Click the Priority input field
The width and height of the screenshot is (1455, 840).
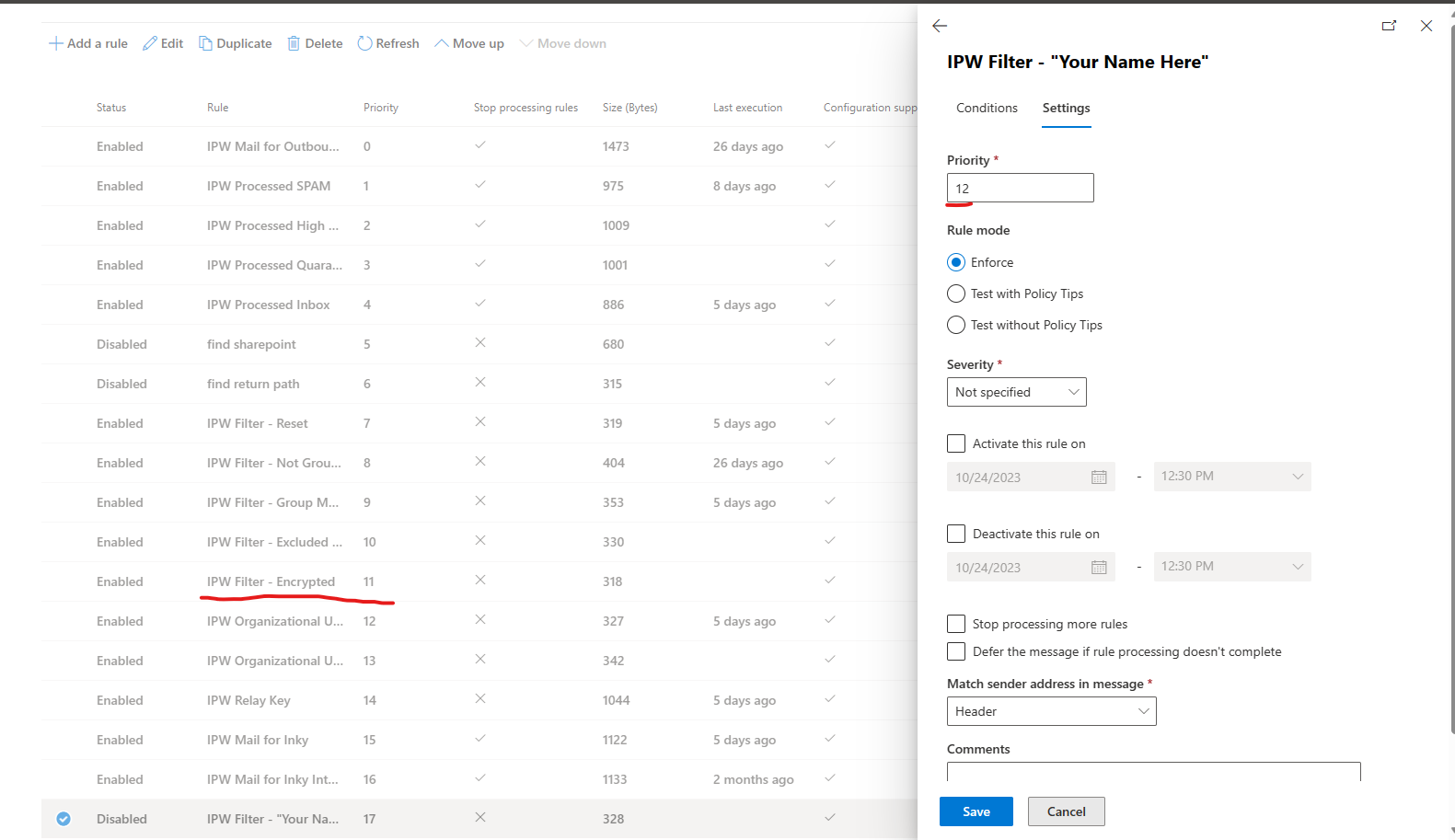[x=1020, y=188]
